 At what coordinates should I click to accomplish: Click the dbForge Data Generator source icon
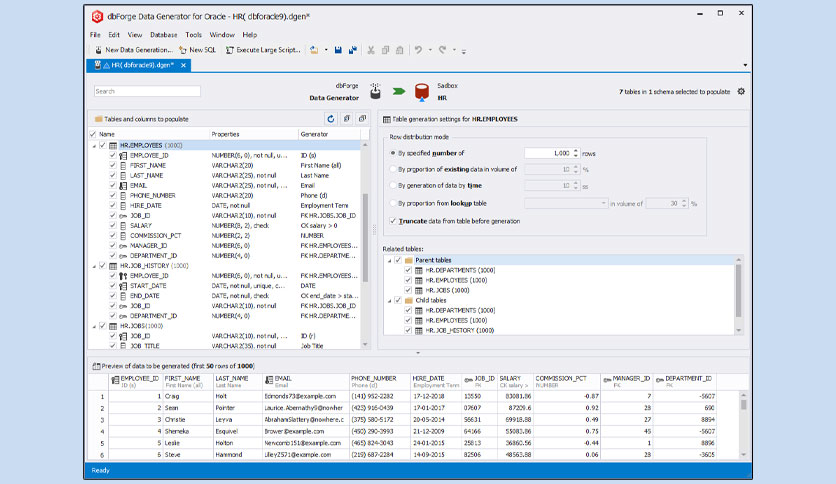coord(375,91)
